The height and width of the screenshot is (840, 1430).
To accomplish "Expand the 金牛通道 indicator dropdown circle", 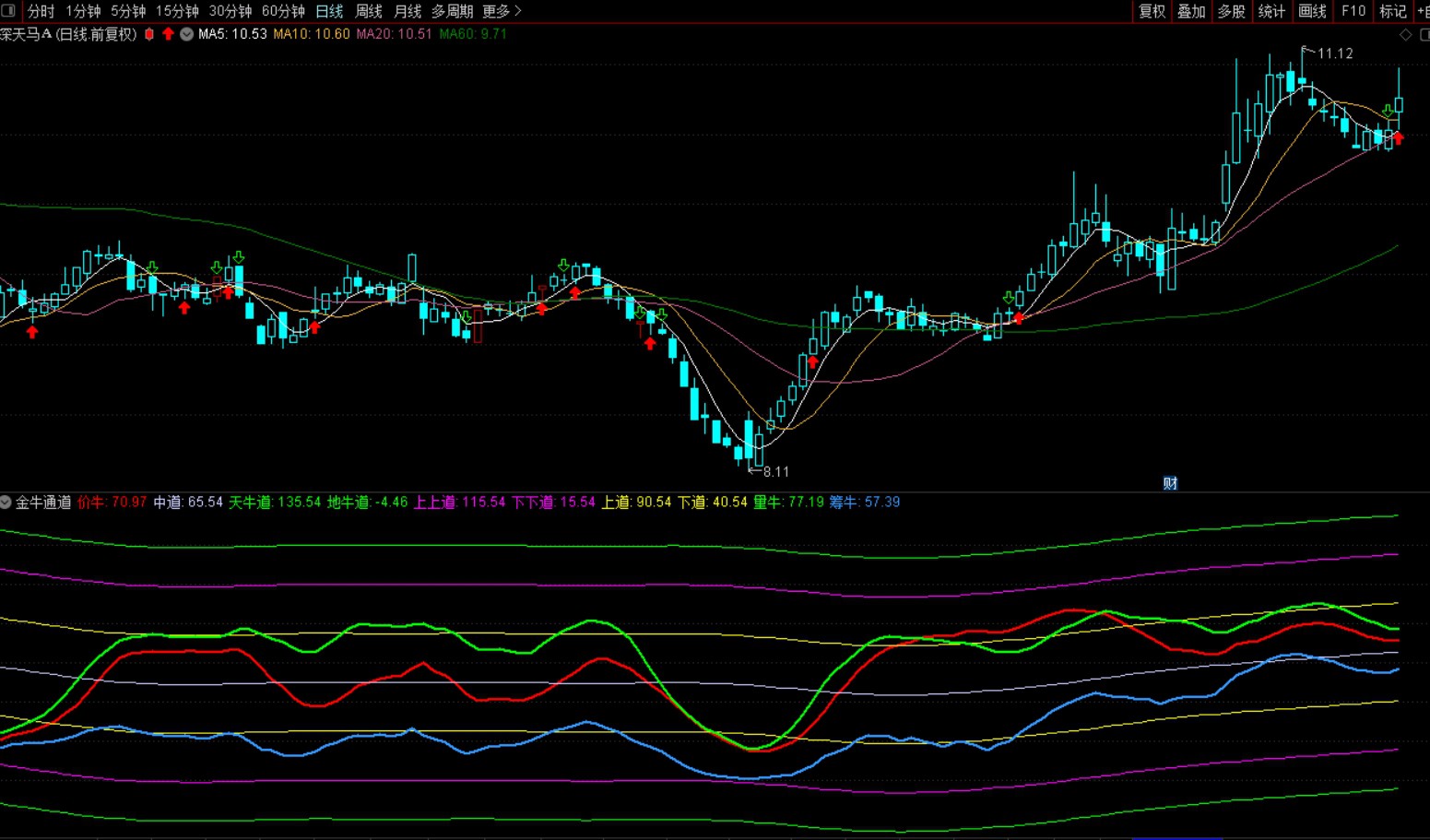I will [x=6, y=503].
